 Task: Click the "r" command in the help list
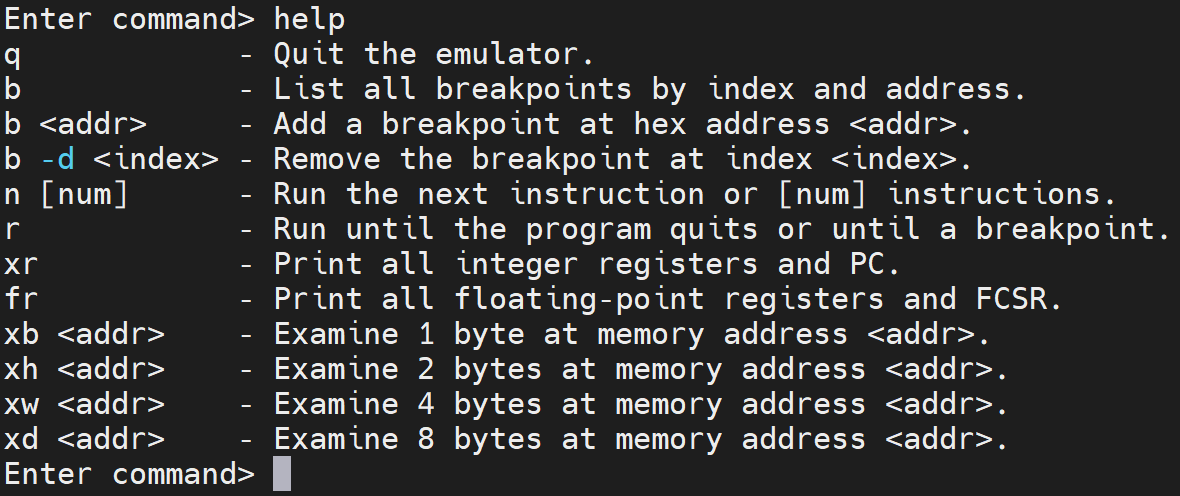(13, 229)
